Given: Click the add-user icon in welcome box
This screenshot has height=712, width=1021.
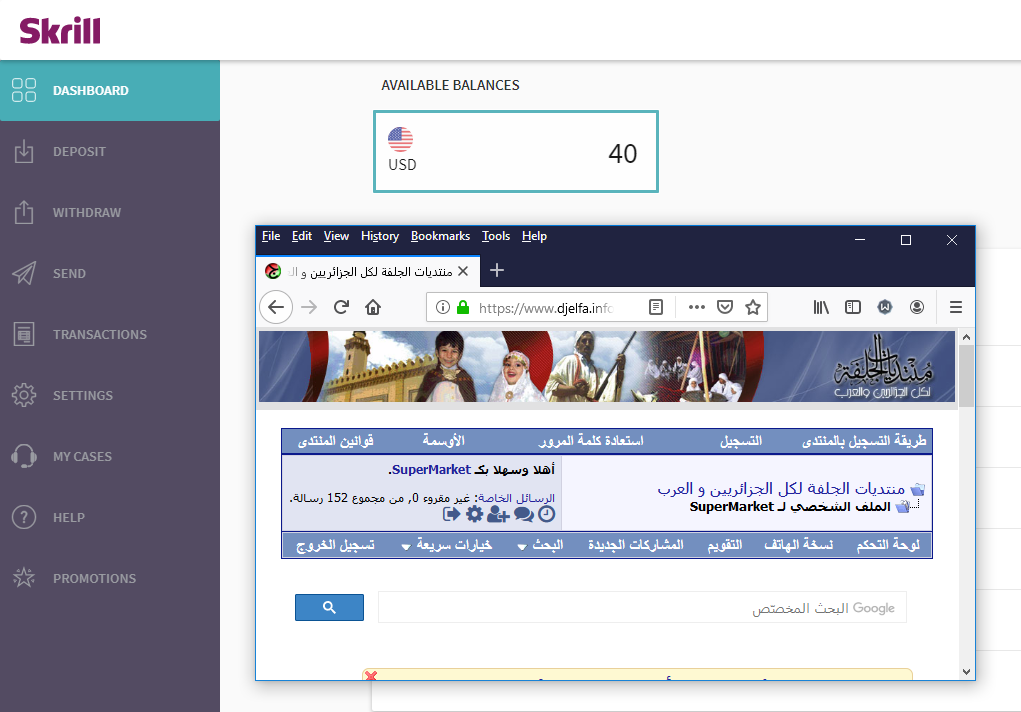Looking at the screenshot, I should pyautogui.click(x=498, y=515).
